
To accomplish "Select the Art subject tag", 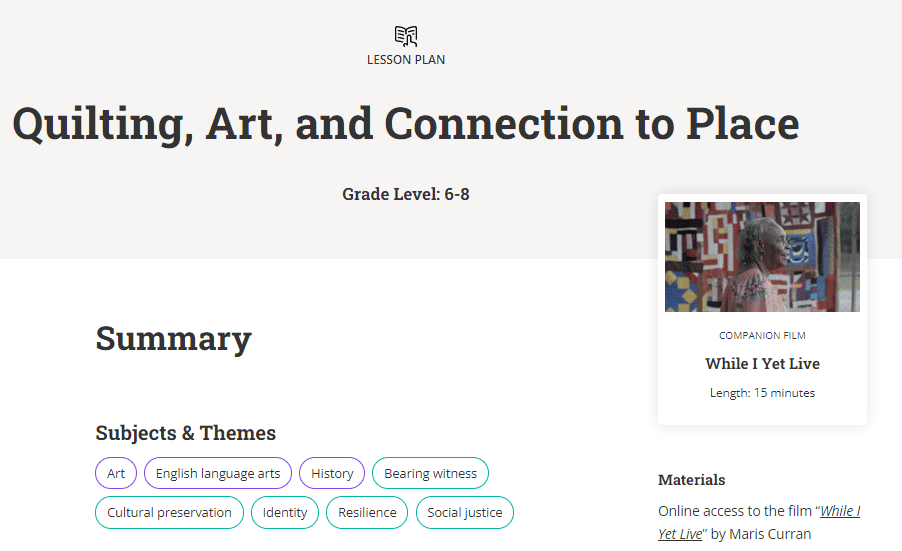I will (116, 473).
